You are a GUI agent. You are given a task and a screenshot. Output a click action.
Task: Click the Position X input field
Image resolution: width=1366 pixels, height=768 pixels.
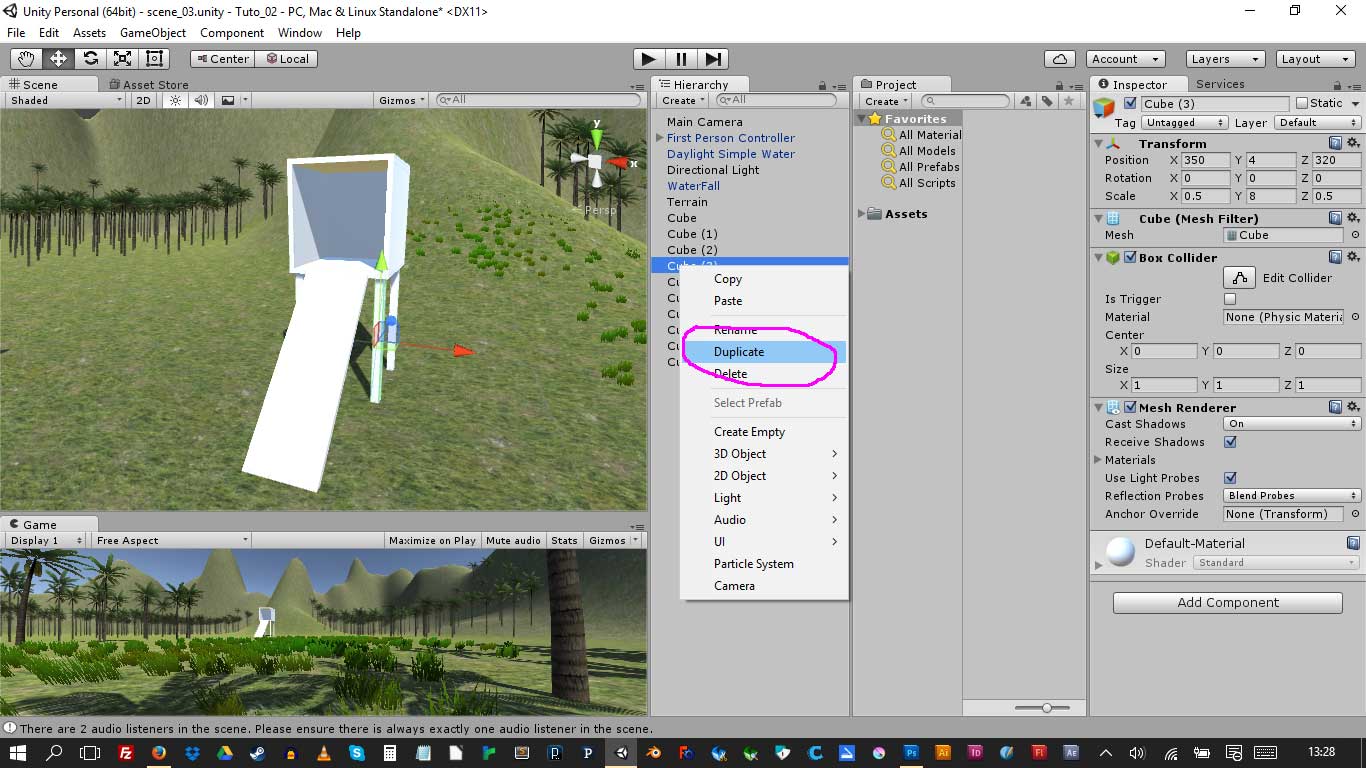[x=1205, y=160]
